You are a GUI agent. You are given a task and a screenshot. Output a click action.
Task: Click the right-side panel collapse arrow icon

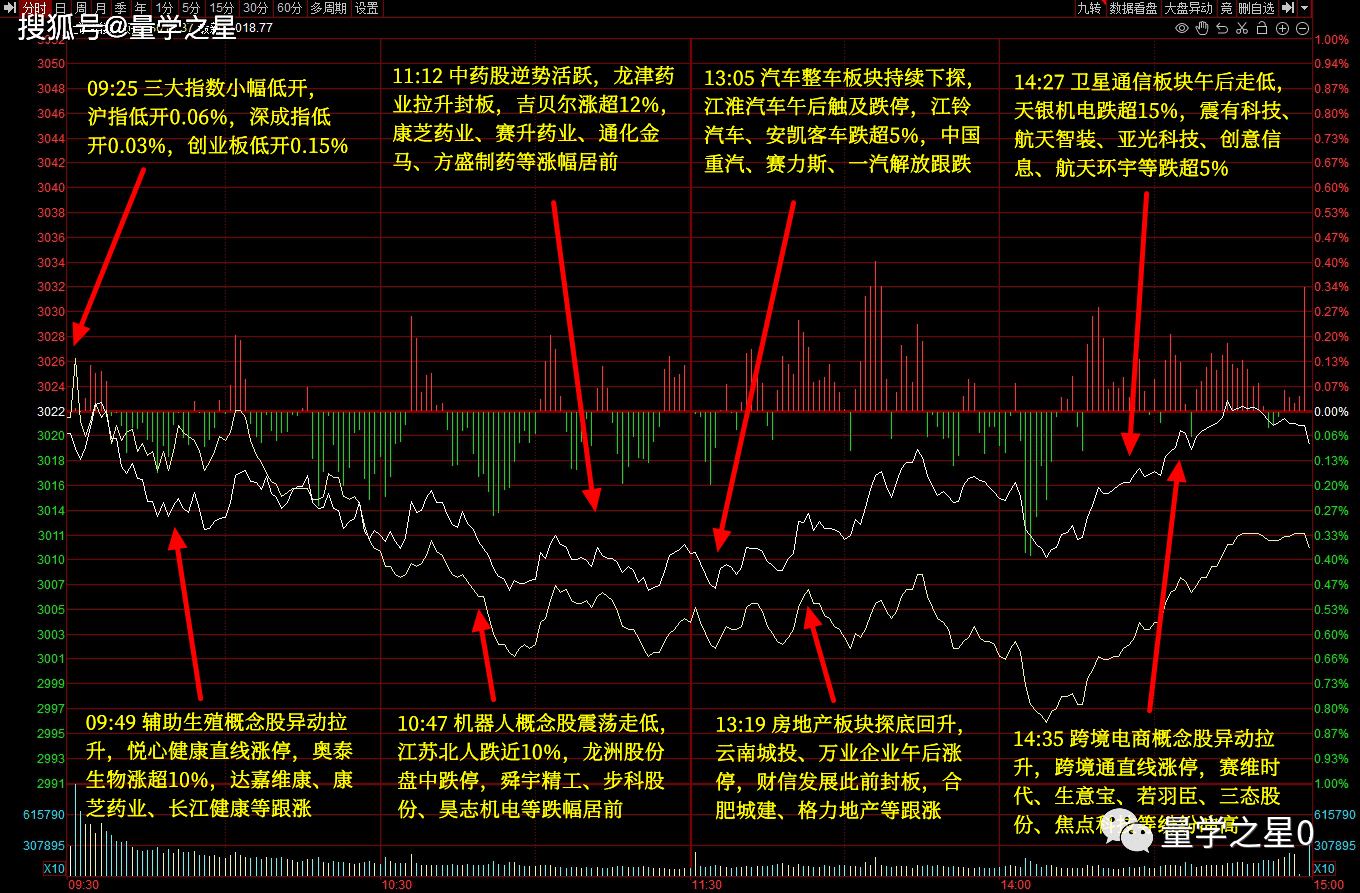click(x=1289, y=8)
